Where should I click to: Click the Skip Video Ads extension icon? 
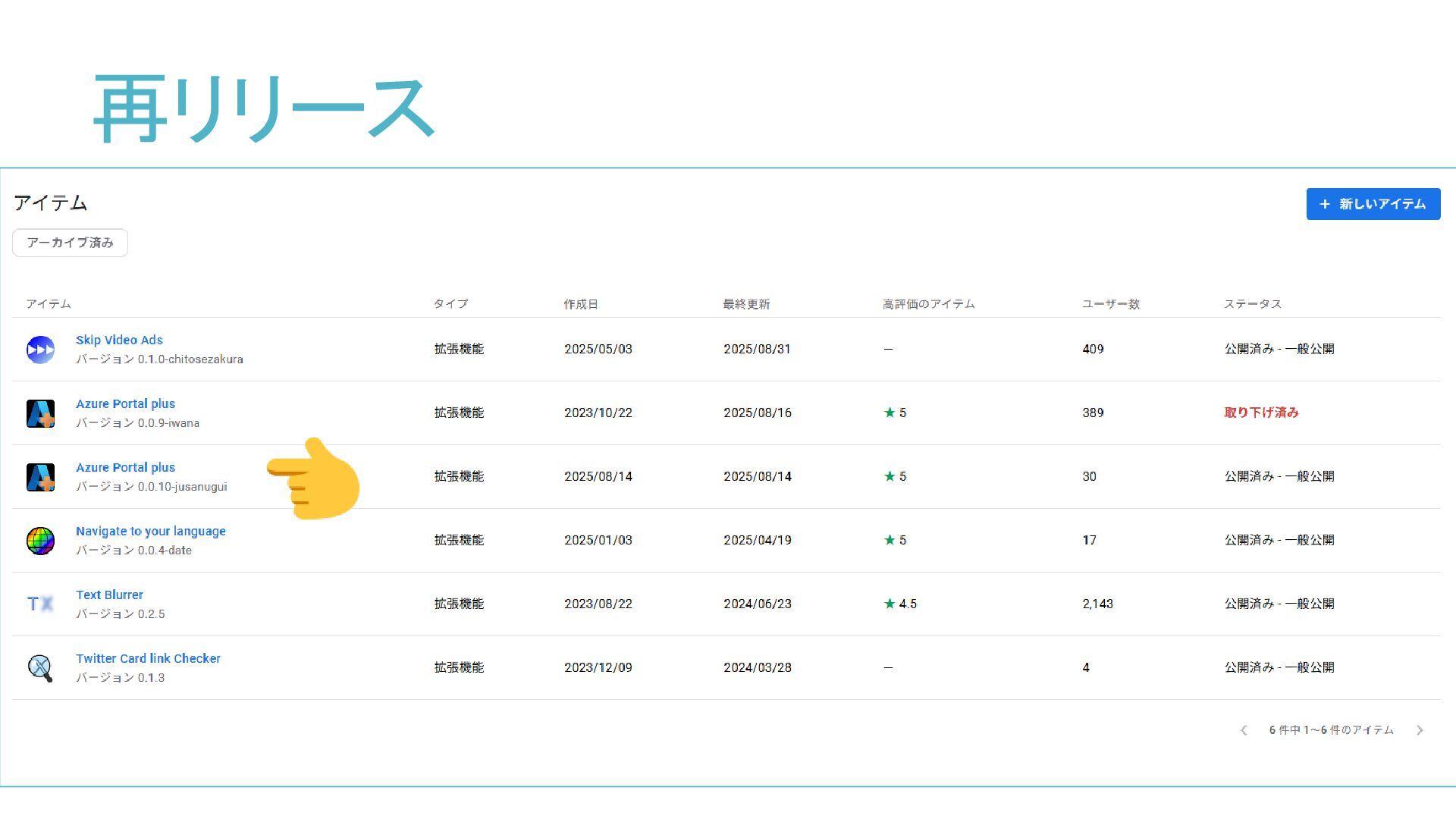tap(40, 350)
